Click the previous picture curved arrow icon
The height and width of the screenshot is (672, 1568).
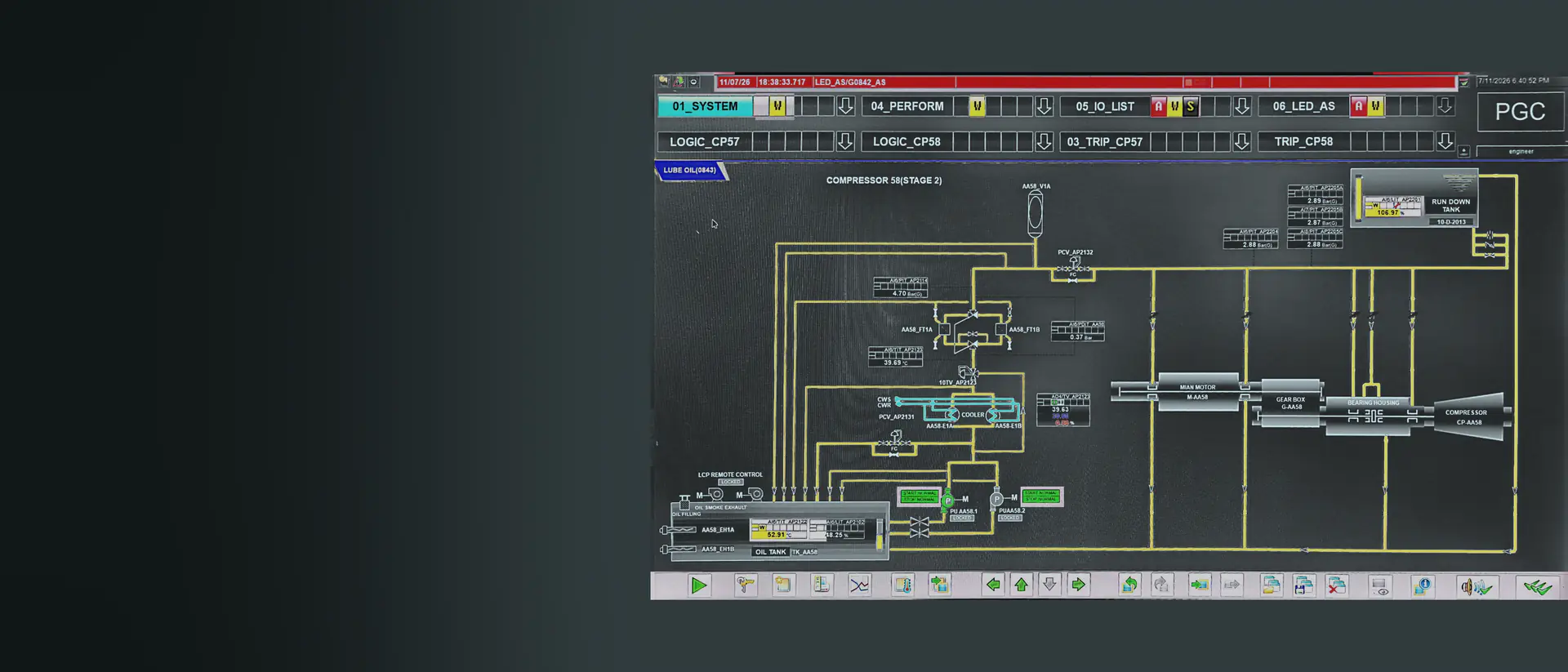coord(1130,585)
